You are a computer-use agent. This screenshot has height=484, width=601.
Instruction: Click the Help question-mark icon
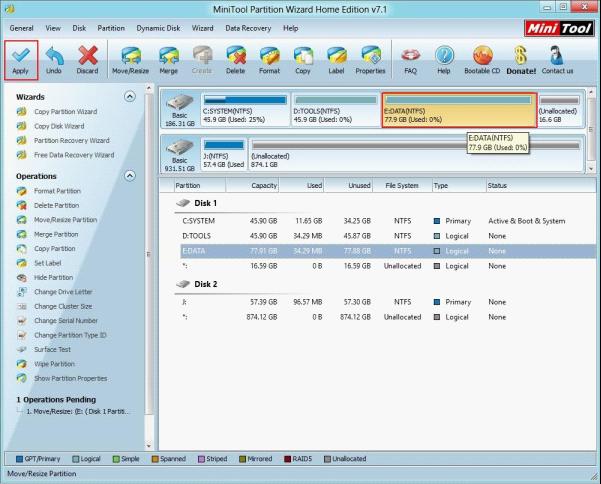(x=444, y=56)
